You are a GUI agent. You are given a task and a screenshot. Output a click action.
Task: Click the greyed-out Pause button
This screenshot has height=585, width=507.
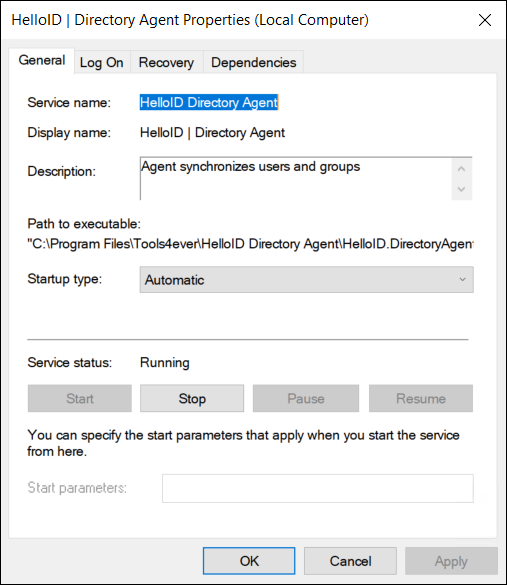306,398
